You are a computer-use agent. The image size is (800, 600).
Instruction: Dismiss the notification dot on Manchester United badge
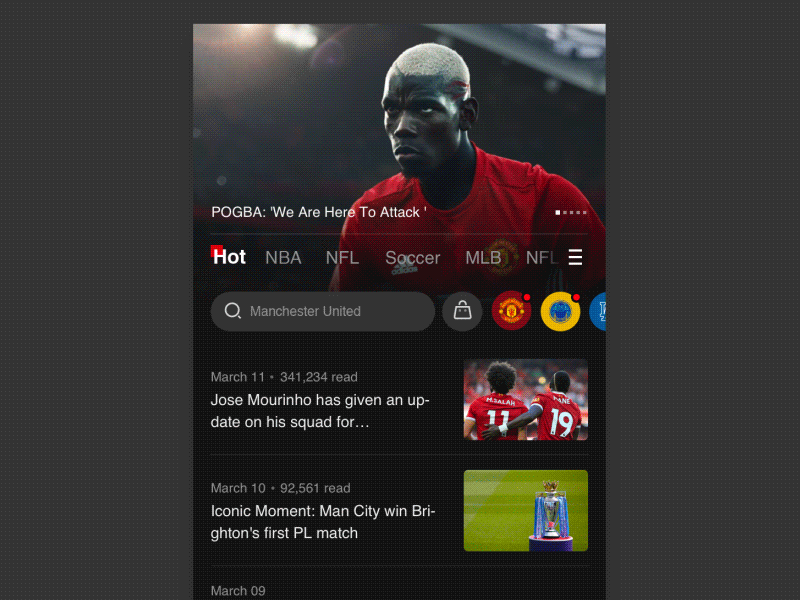click(x=527, y=295)
